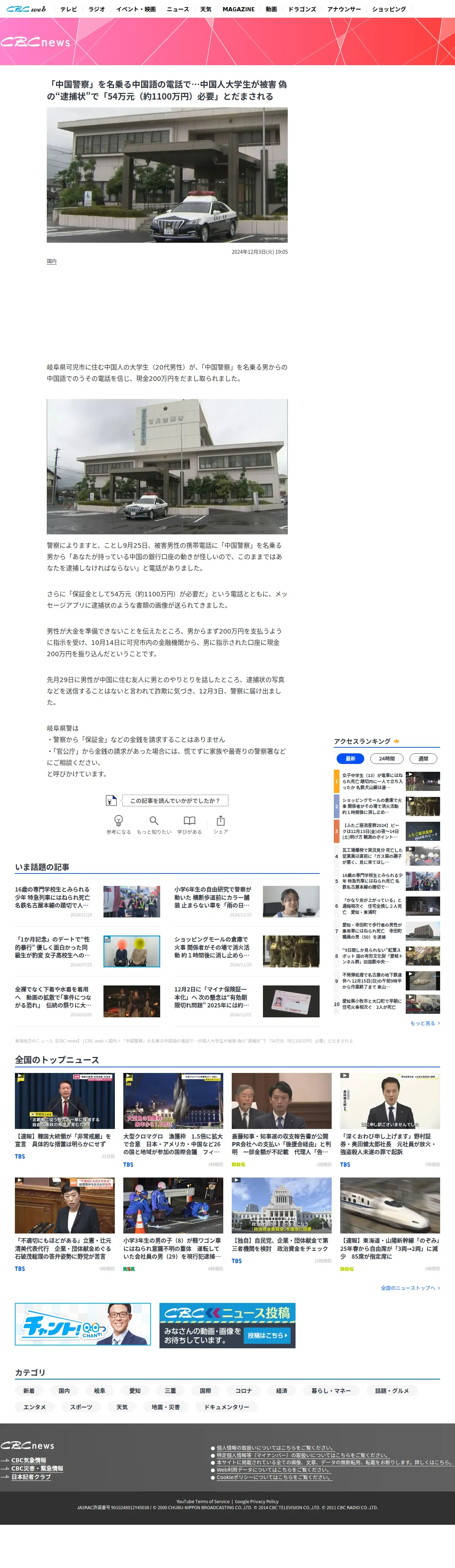
Task: Open 日本記者クラブ footer link
Action: point(31,1477)
